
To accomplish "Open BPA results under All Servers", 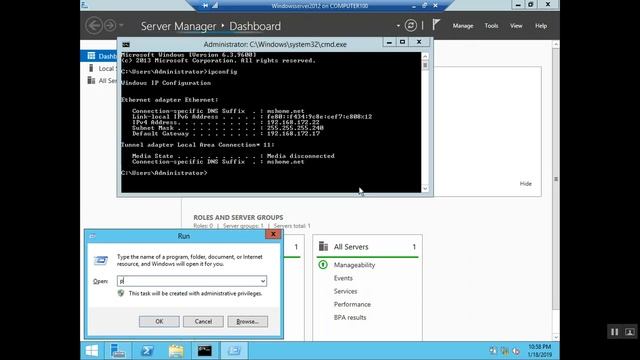I will [x=350, y=317].
